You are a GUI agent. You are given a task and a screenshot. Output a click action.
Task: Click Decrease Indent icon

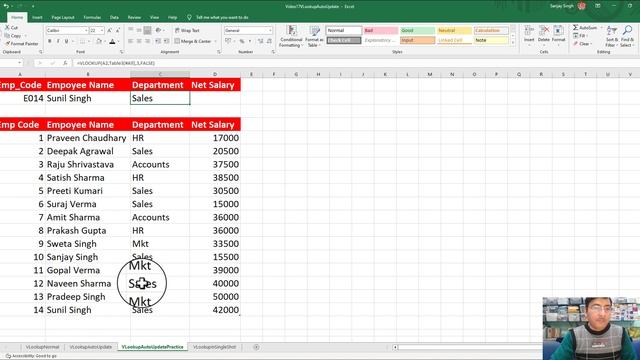pos(158,41)
